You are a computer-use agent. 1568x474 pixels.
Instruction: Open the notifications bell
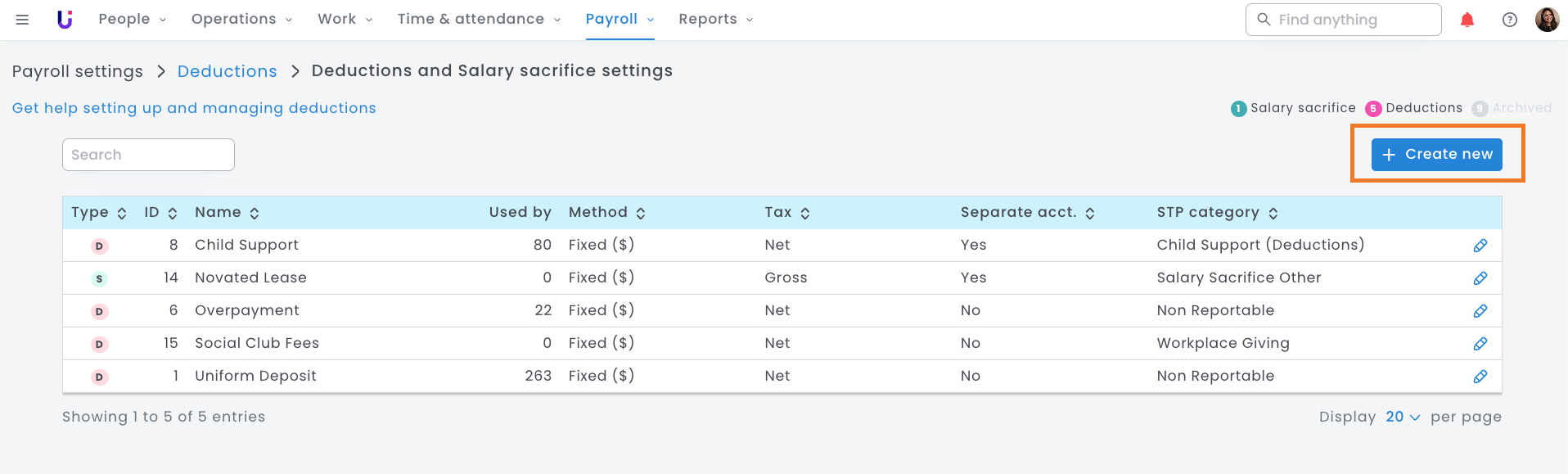(x=1467, y=20)
